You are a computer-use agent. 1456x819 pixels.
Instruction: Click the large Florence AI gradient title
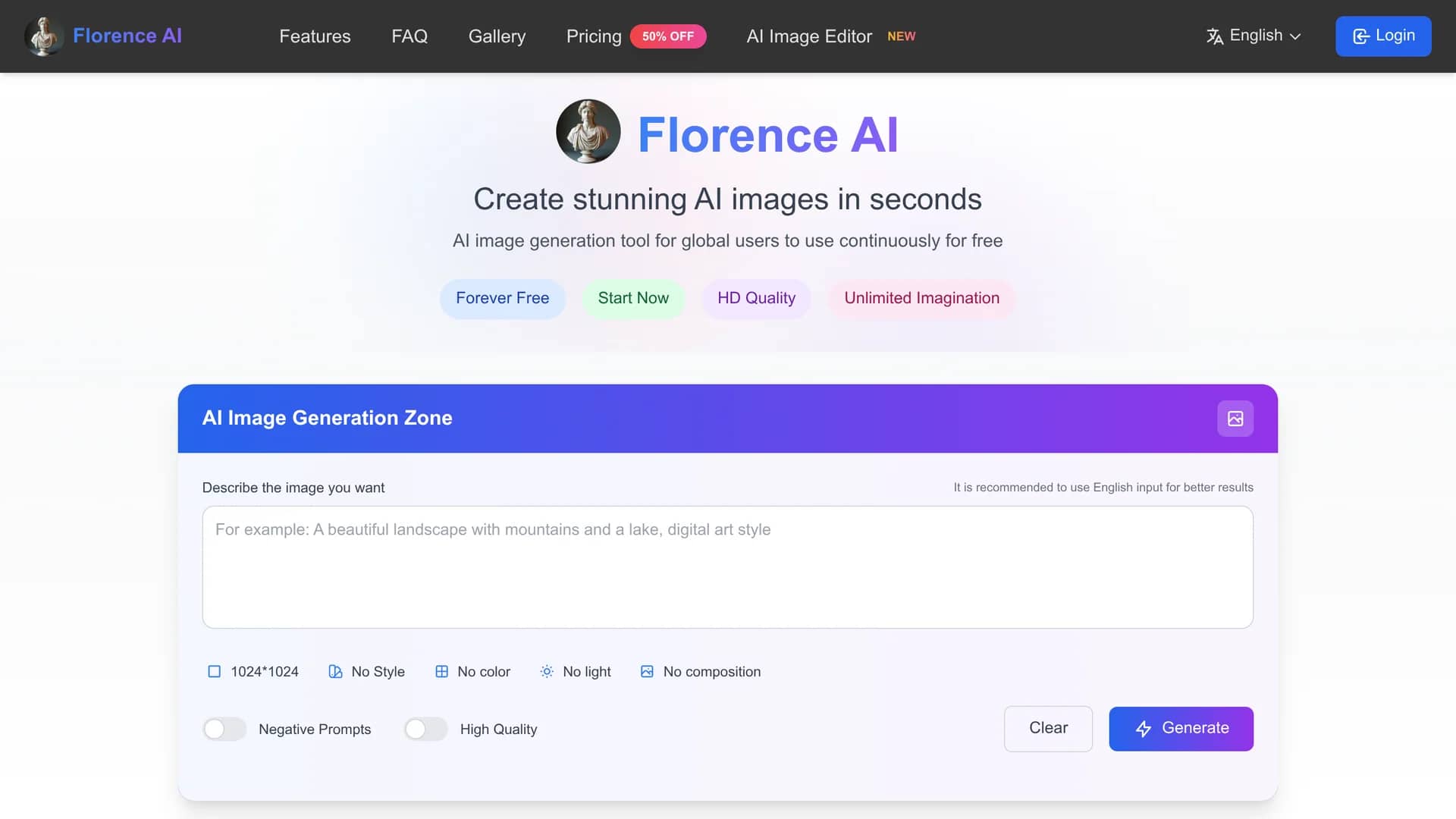pos(767,135)
